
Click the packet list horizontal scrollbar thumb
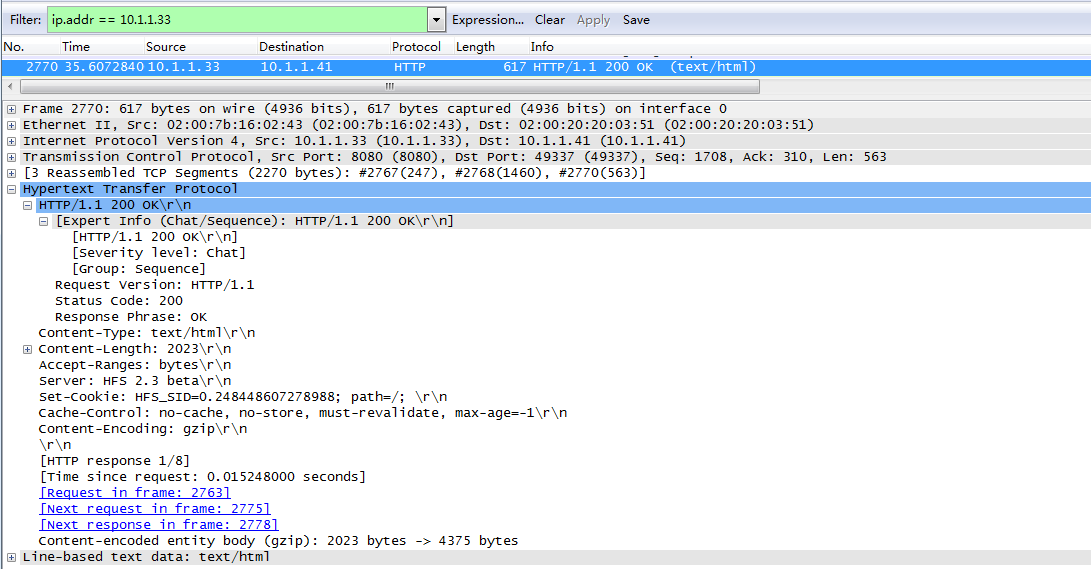click(x=390, y=86)
